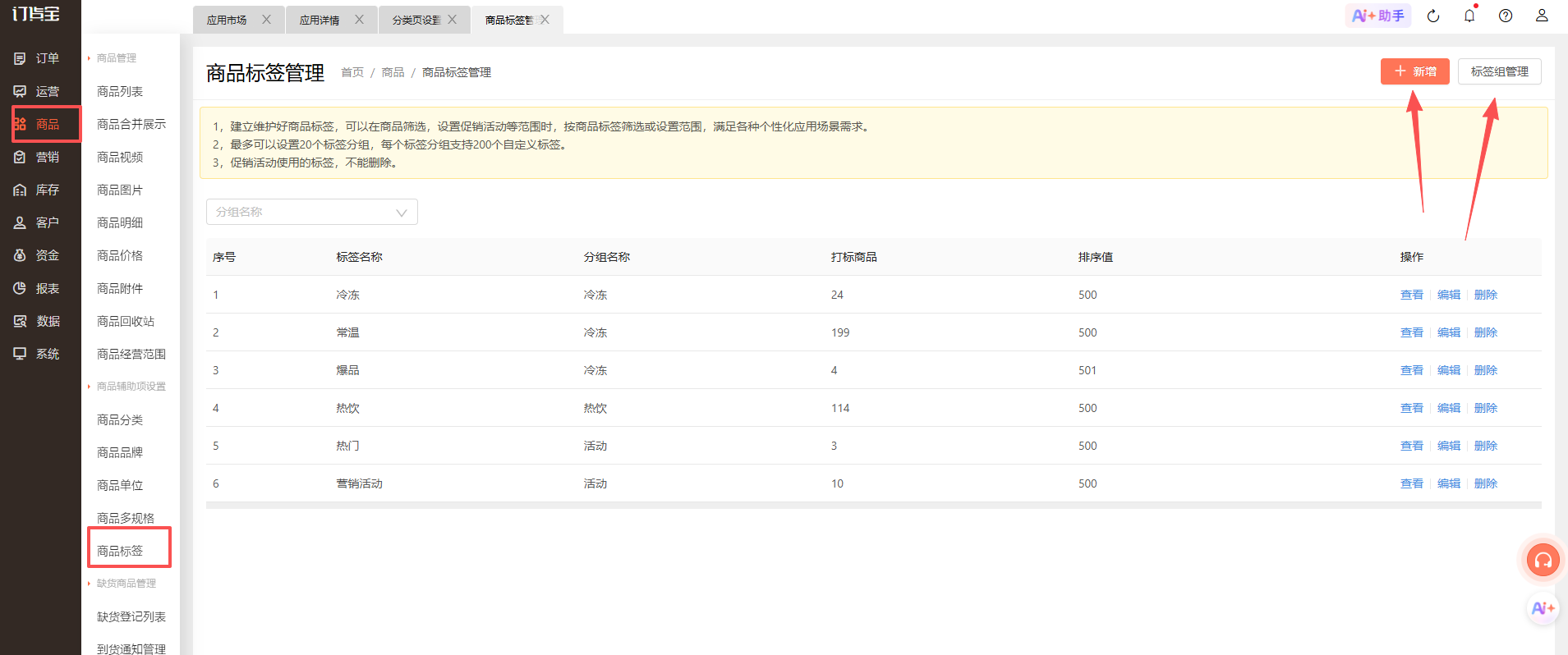View the 冷冻 tag in row 1

click(1411, 295)
